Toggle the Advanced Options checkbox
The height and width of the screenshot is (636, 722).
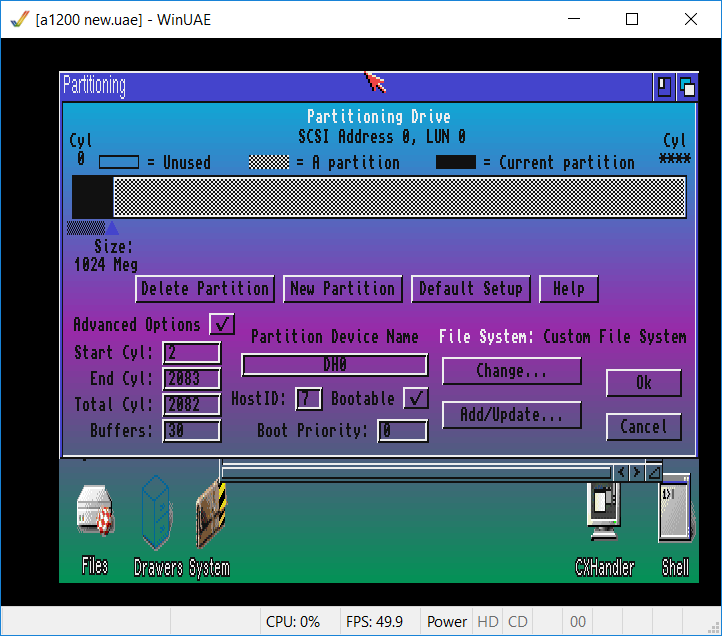pyautogui.click(x=222, y=324)
